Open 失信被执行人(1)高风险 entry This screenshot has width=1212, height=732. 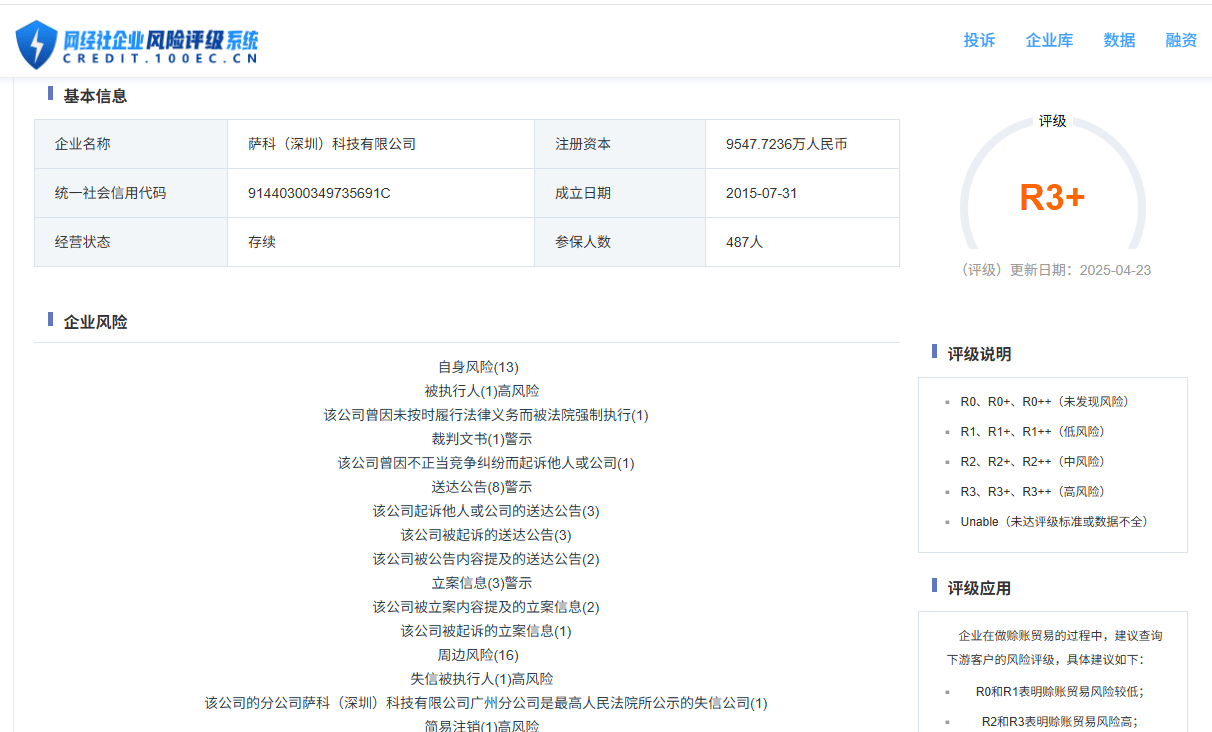(x=482, y=679)
